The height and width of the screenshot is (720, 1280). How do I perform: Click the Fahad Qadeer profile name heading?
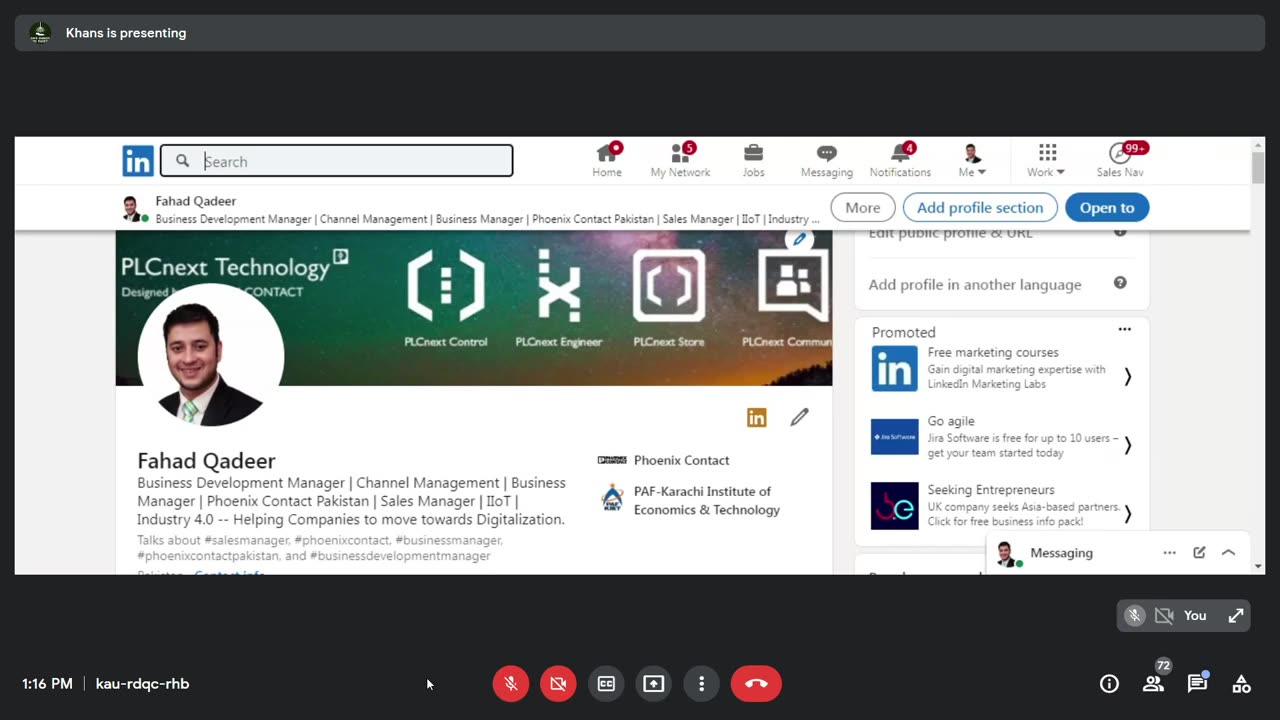coord(206,461)
